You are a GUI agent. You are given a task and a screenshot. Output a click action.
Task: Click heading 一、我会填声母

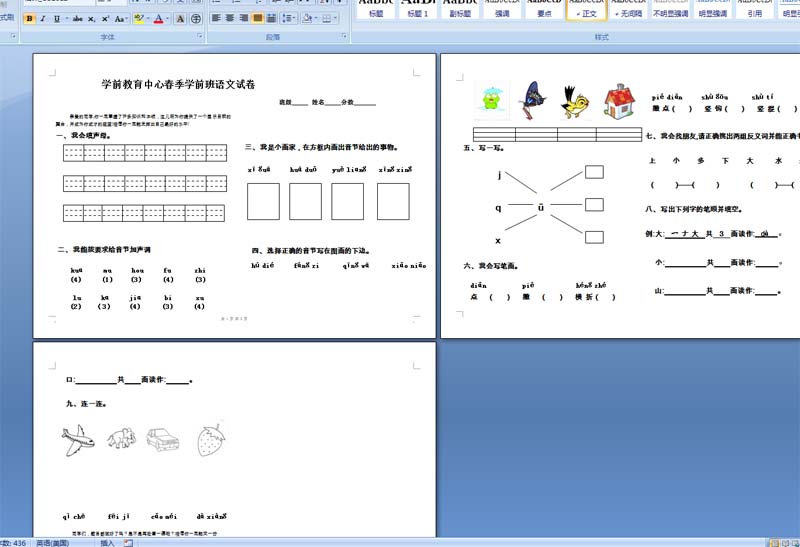pos(84,135)
